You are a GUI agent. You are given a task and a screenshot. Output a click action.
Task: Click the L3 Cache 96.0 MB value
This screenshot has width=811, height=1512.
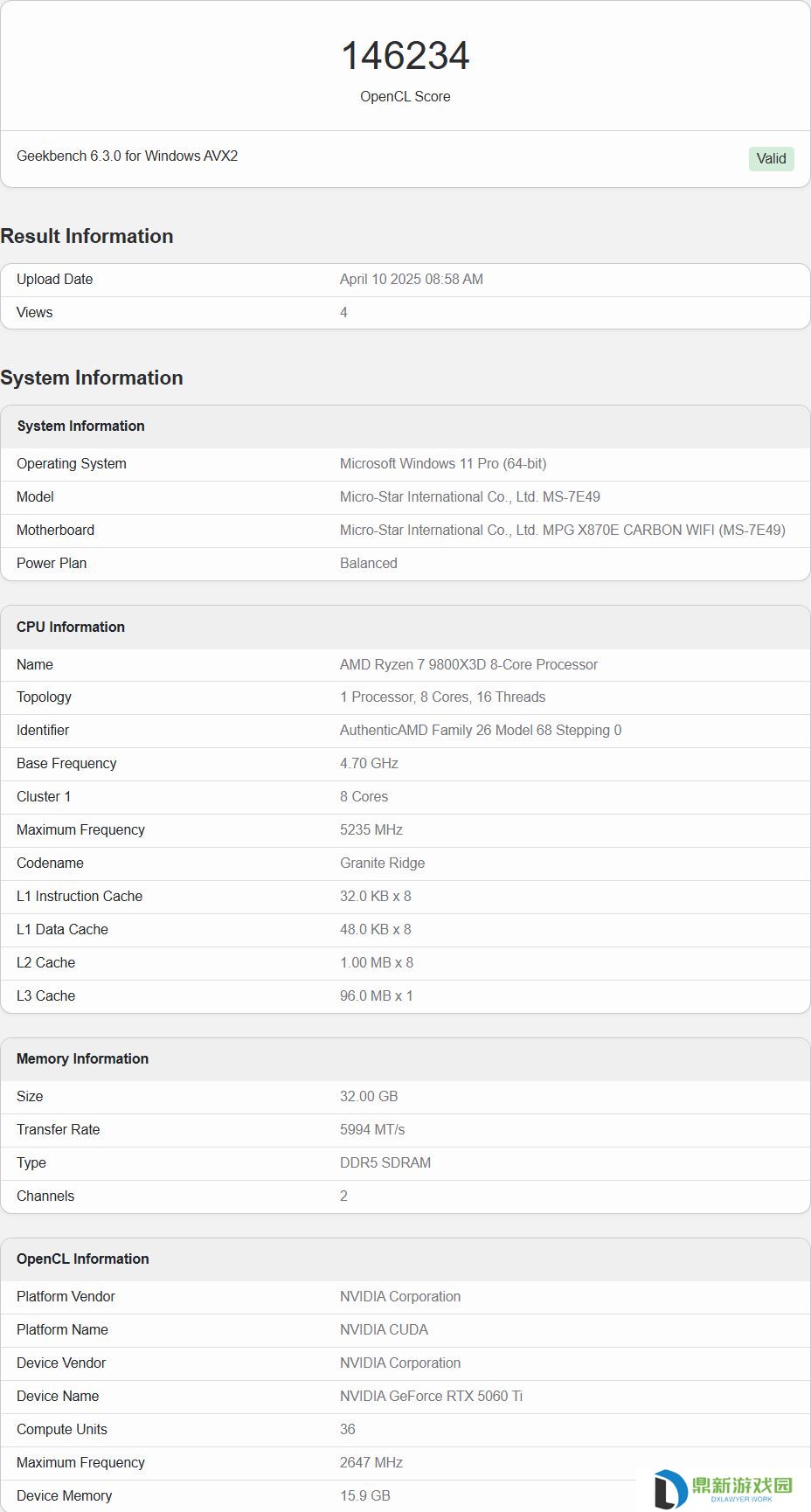coord(377,996)
